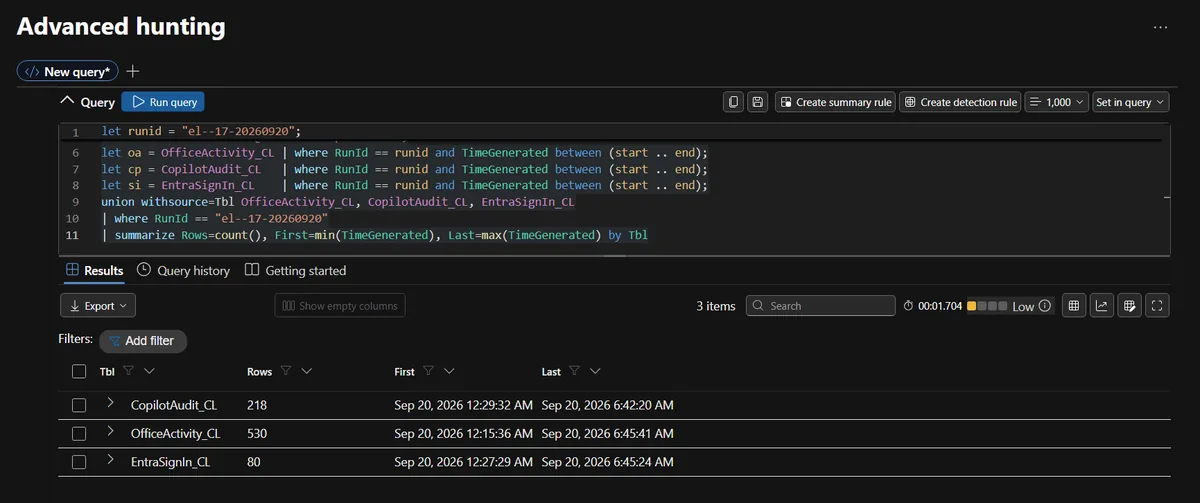Open the page's more options ellipsis menu
1200x503 pixels.
[1160, 27]
